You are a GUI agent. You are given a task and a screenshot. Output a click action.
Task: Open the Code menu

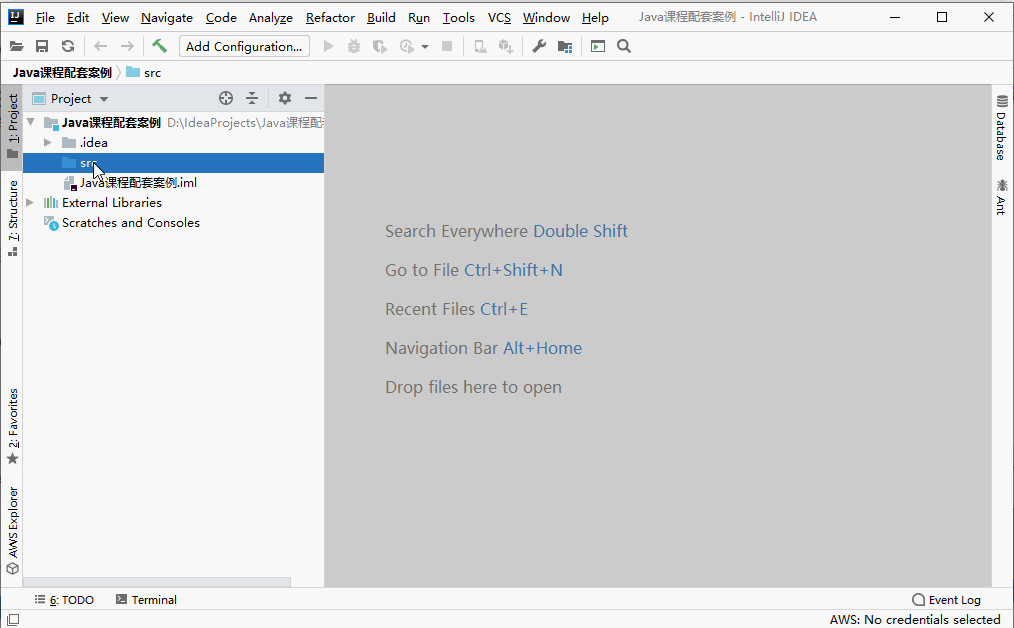[221, 17]
